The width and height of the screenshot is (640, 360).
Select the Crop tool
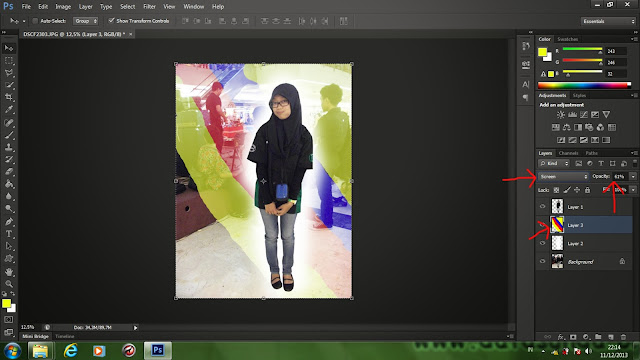point(9,97)
